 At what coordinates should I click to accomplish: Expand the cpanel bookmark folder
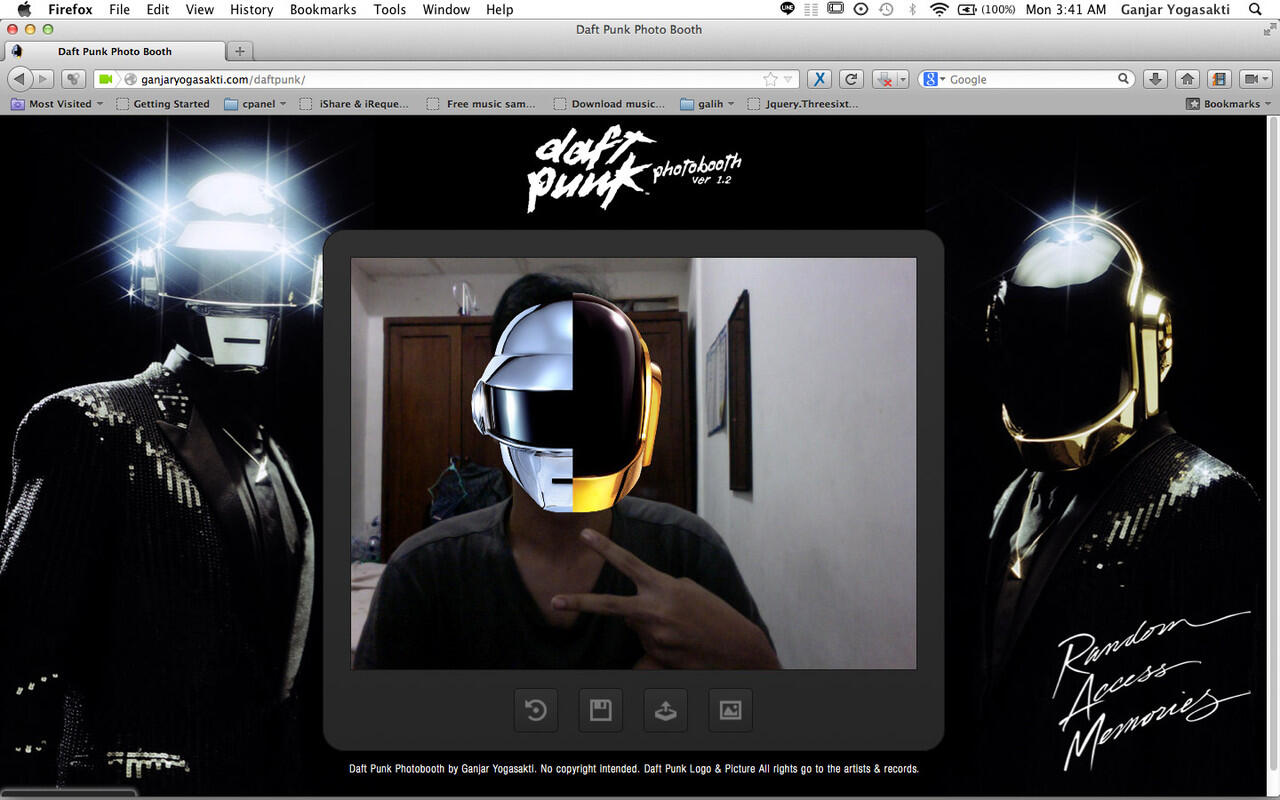[255, 103]
